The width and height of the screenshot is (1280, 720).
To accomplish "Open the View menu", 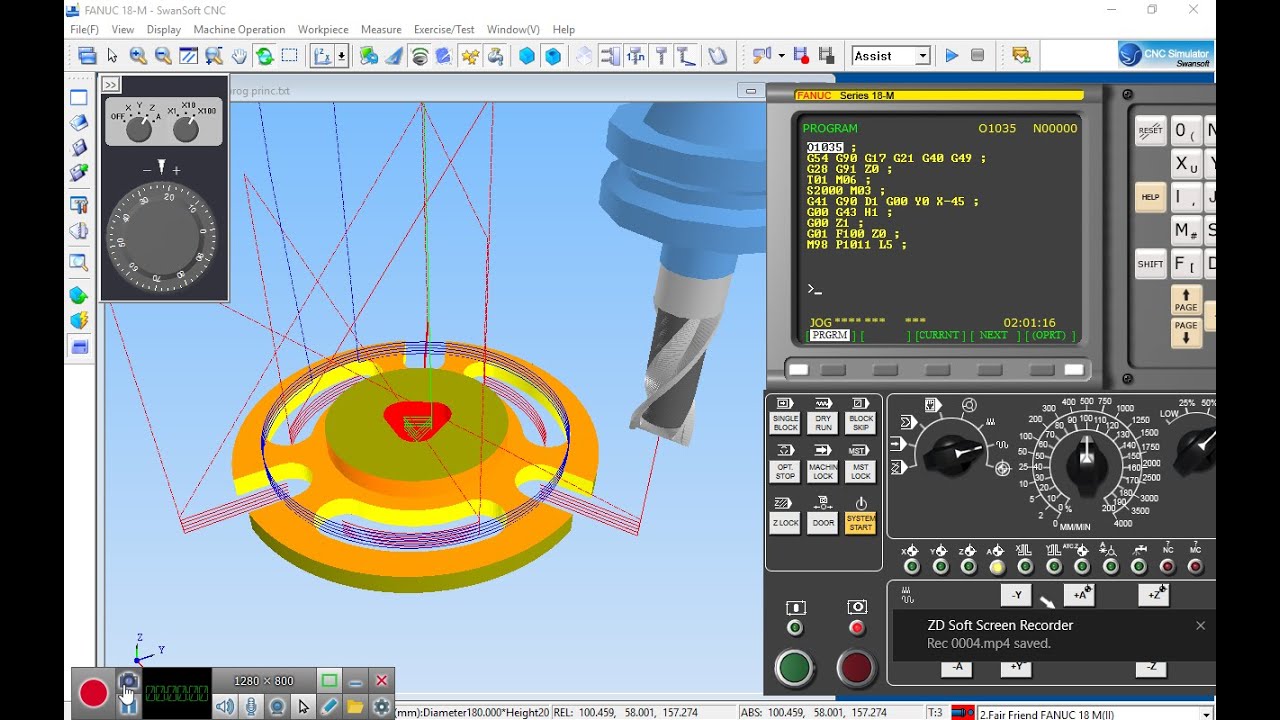I will coord(123,30).
